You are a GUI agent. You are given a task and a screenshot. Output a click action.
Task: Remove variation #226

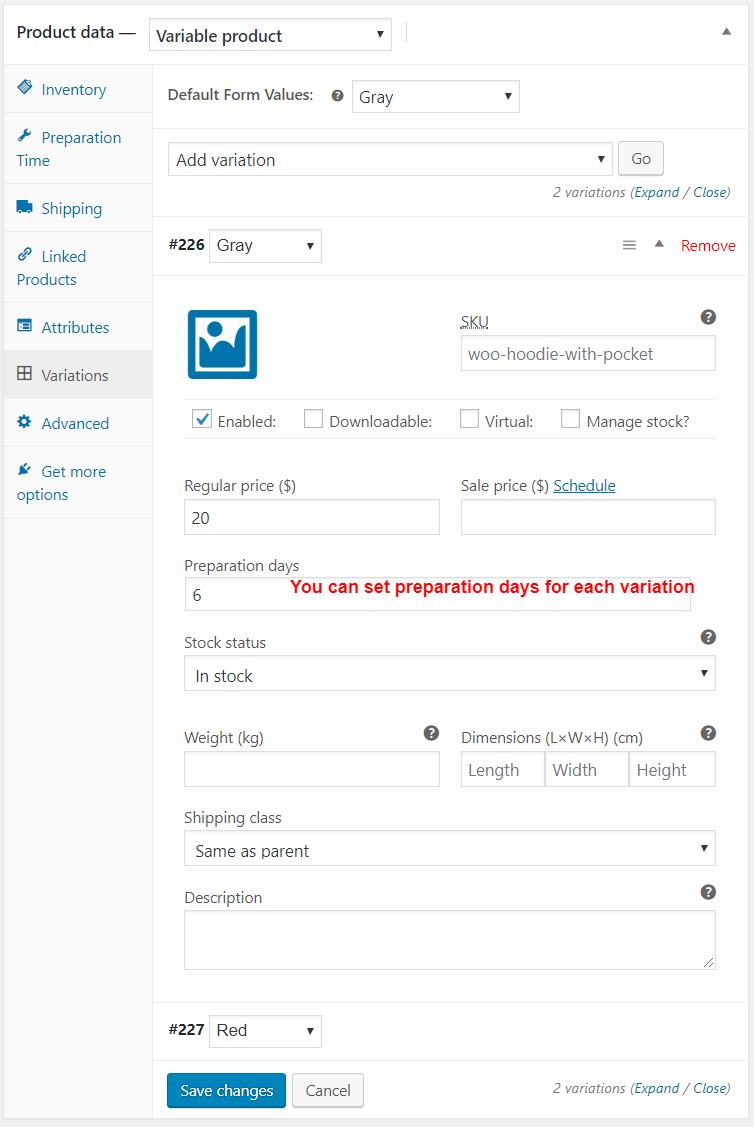click(708, 246)
